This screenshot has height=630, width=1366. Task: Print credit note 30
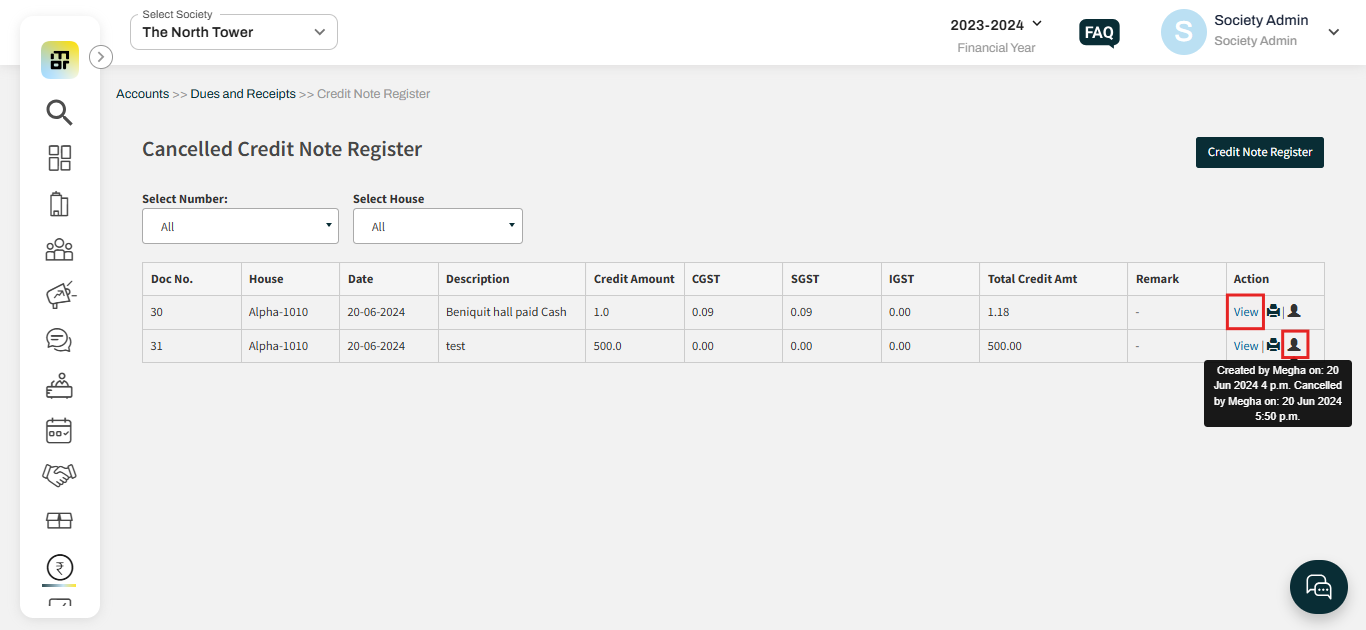point(1273,311)
